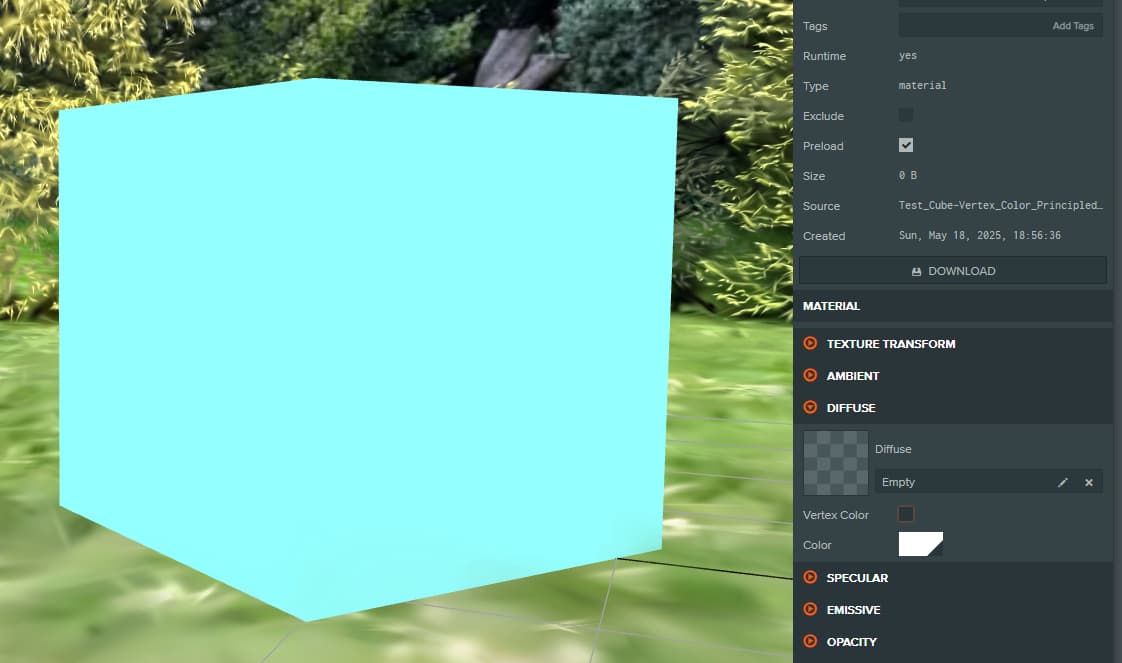Tick the Exclude checkbox
Viewport: 1122px width, 663px height.
point(906,115)
